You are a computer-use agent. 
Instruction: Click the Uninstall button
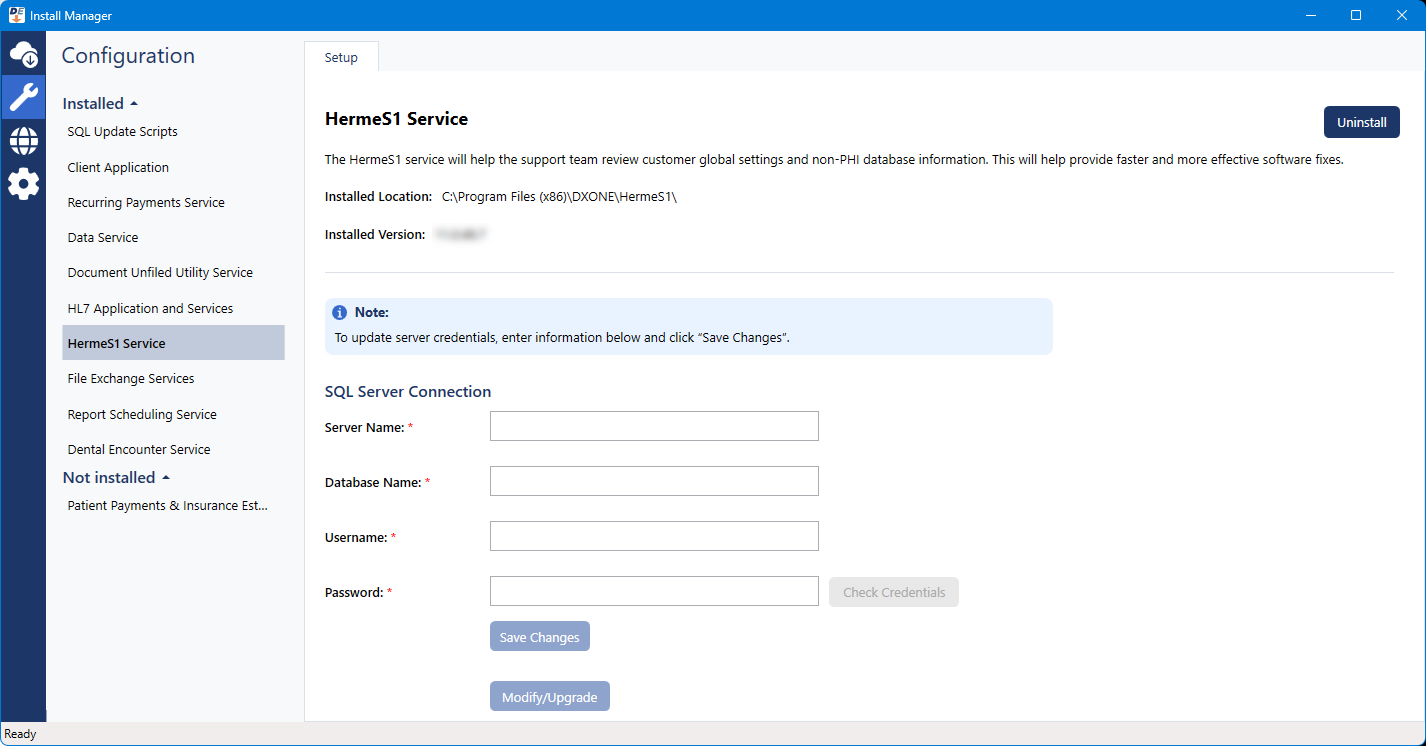click(x=1361, y=122)
